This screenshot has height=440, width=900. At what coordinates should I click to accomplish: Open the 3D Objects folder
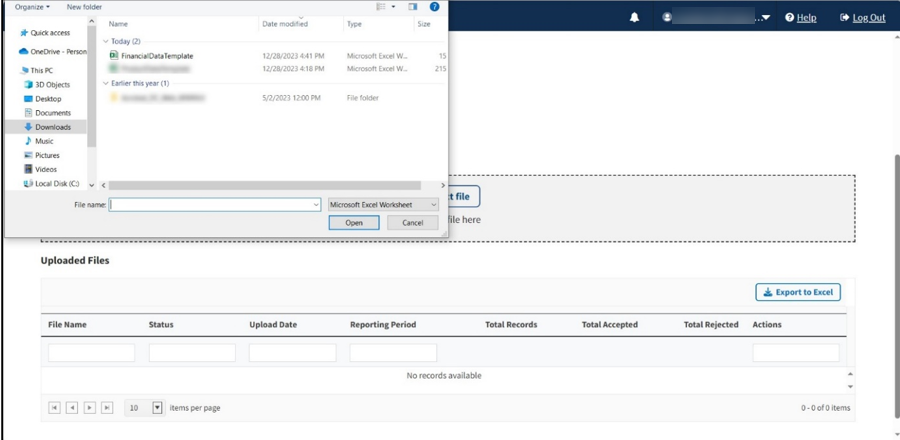(52, 85)
